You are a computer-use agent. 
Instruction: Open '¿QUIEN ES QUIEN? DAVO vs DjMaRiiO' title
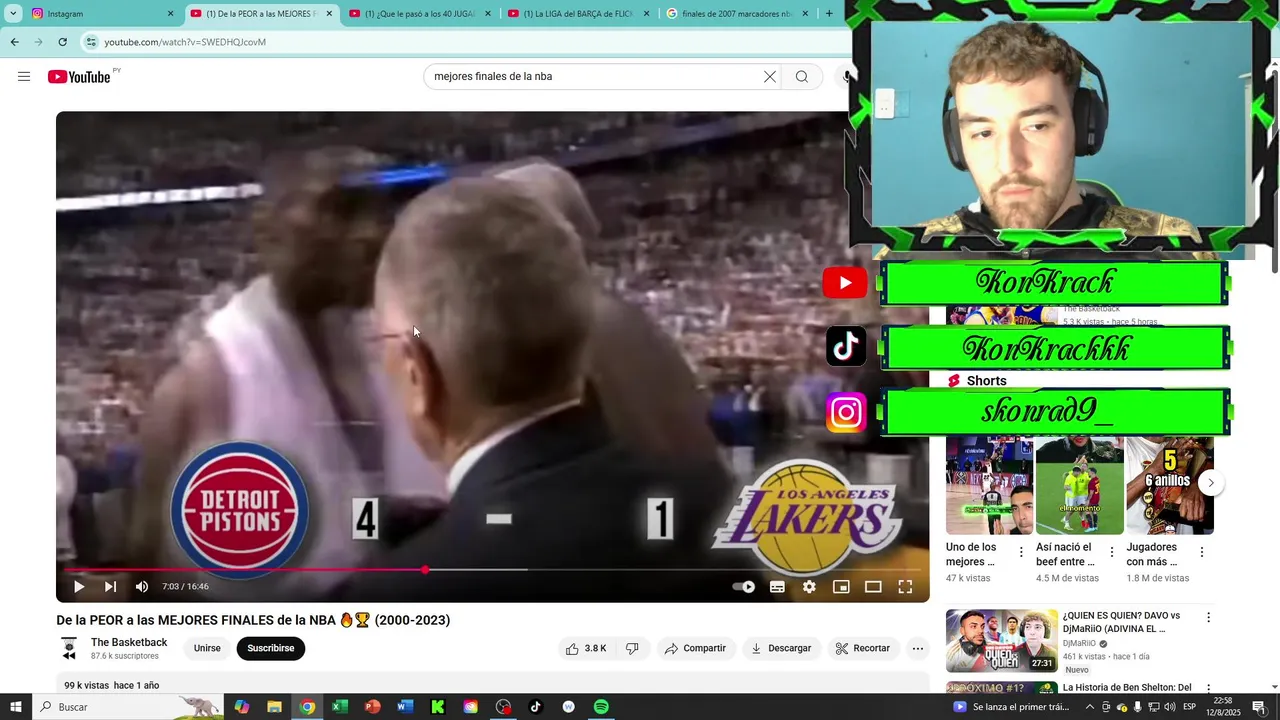[x=1121, y=622]
